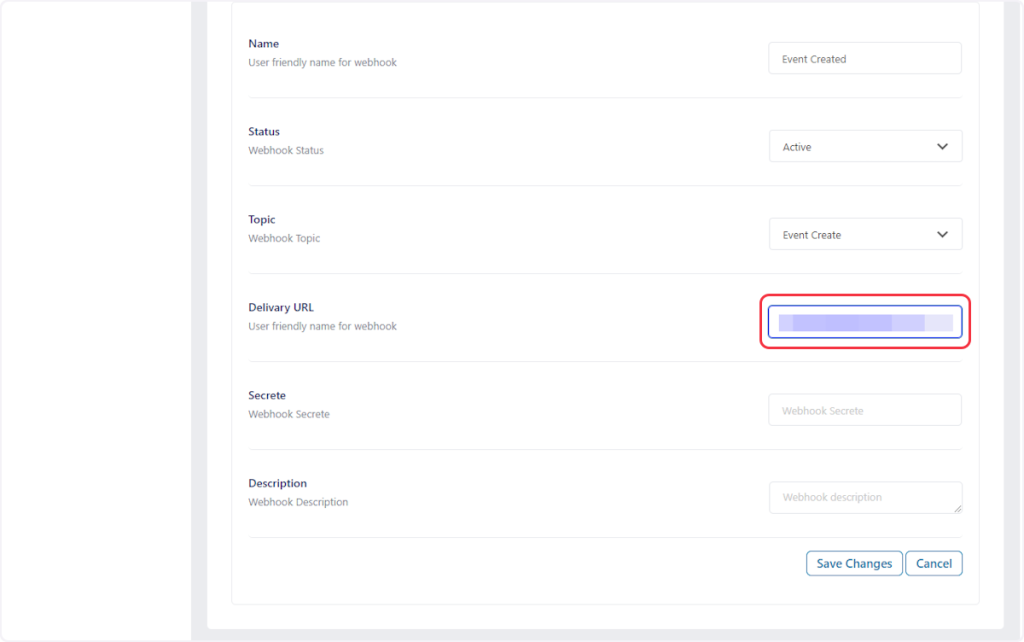Image resolution: width=1024 pixels, height=642 pixels.
Task: Click the Name field containing Event Created
Action: 864,59
